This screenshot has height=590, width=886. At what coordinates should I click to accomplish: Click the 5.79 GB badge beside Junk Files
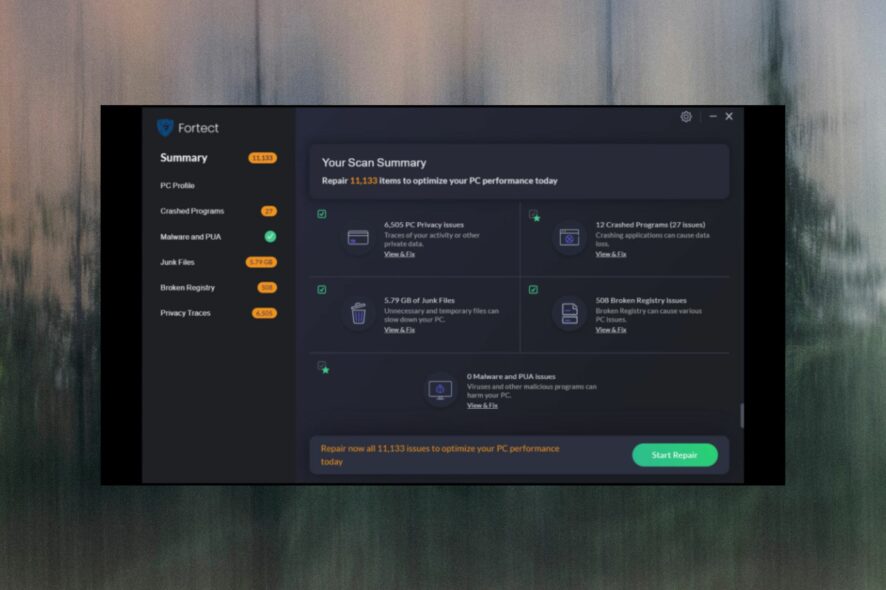[261, 262]
